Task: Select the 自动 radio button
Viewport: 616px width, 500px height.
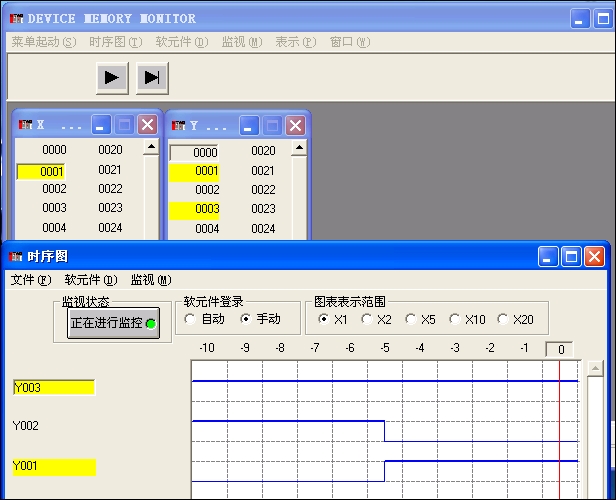Action: point(191,319)
